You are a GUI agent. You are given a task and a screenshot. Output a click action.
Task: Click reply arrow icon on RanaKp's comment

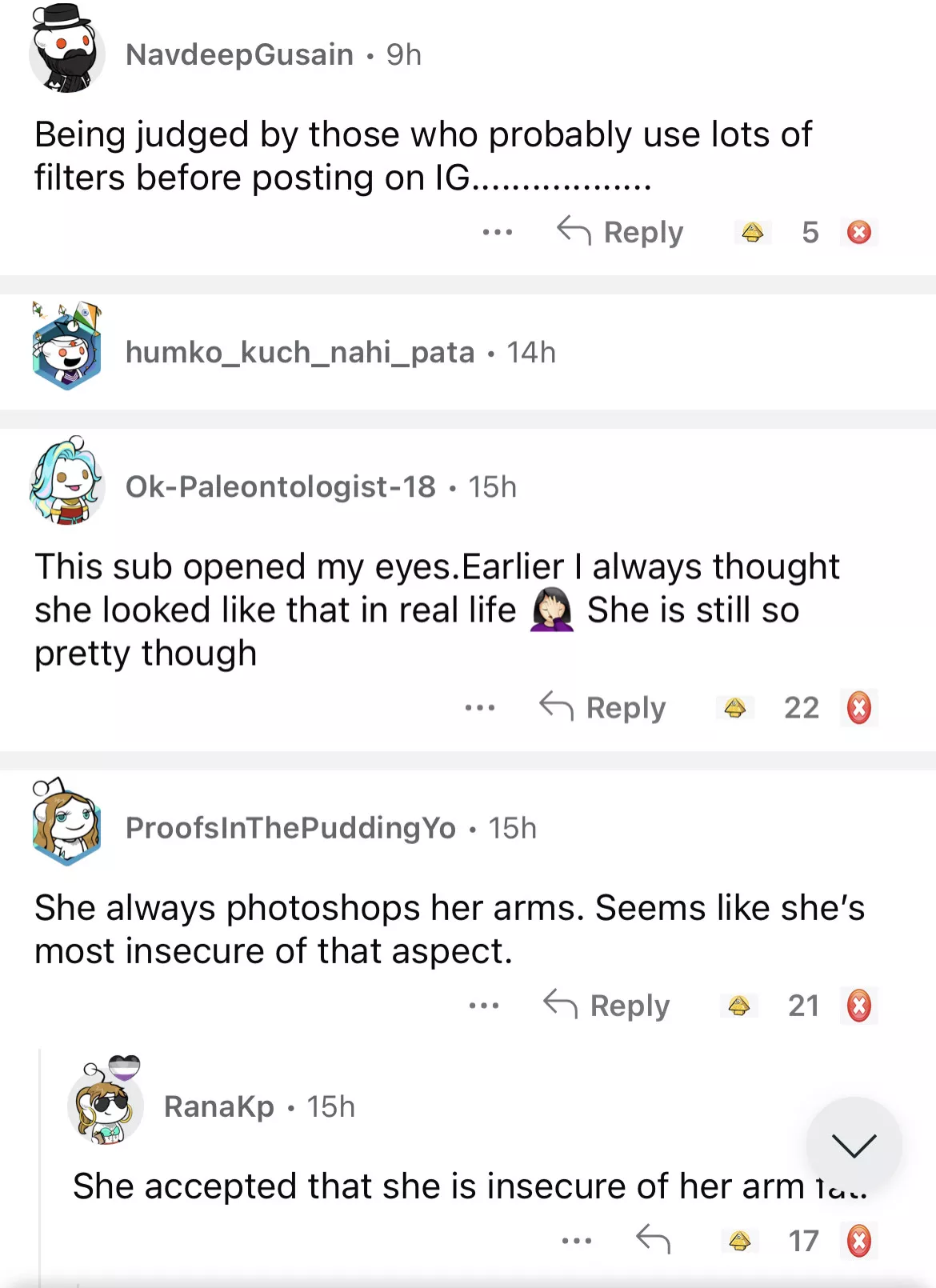(x=653, y=1240)
